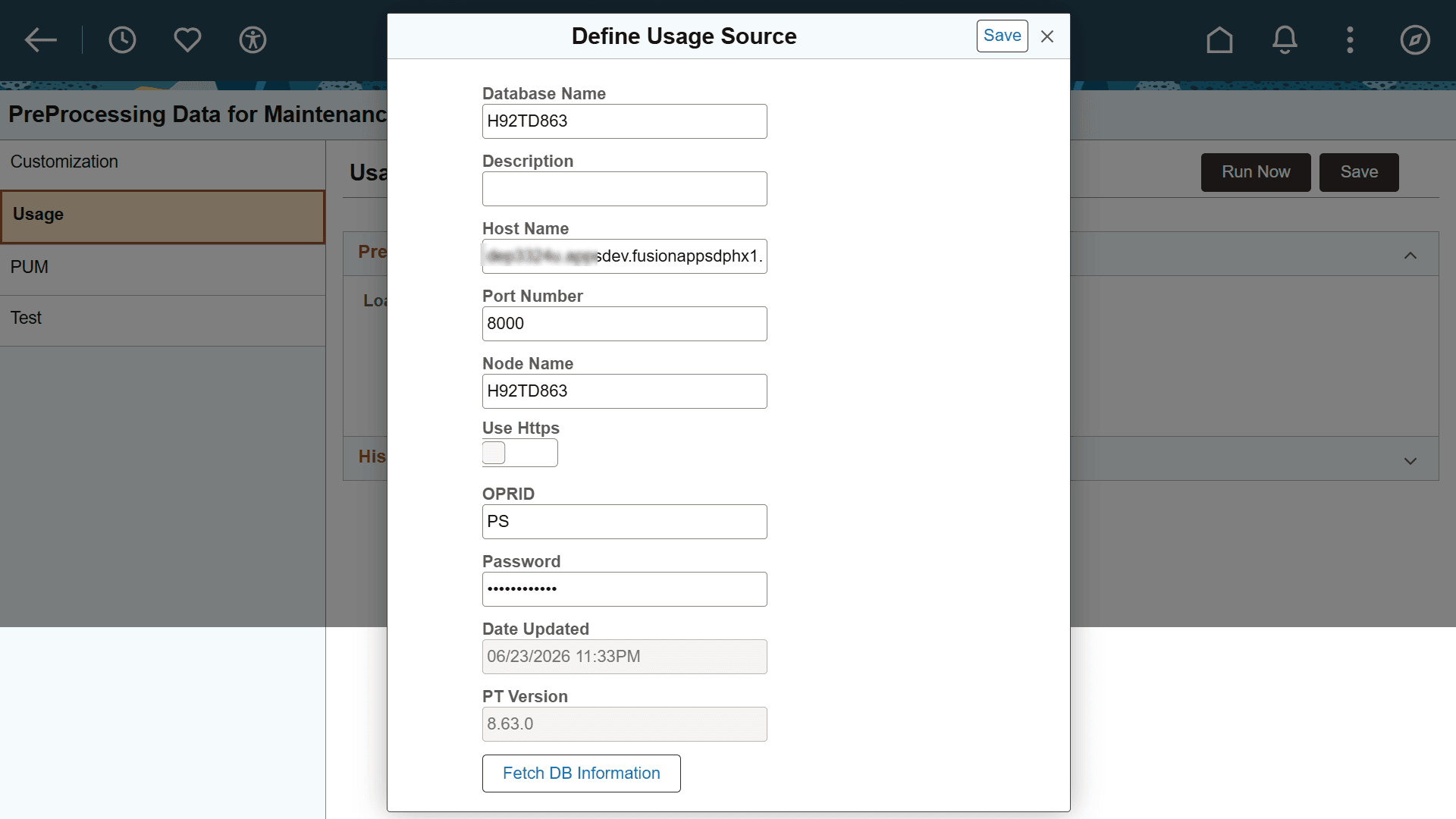This screenshot has width=1456, height=819.
Task: Focus the Password field
Action: pos(624,589)
